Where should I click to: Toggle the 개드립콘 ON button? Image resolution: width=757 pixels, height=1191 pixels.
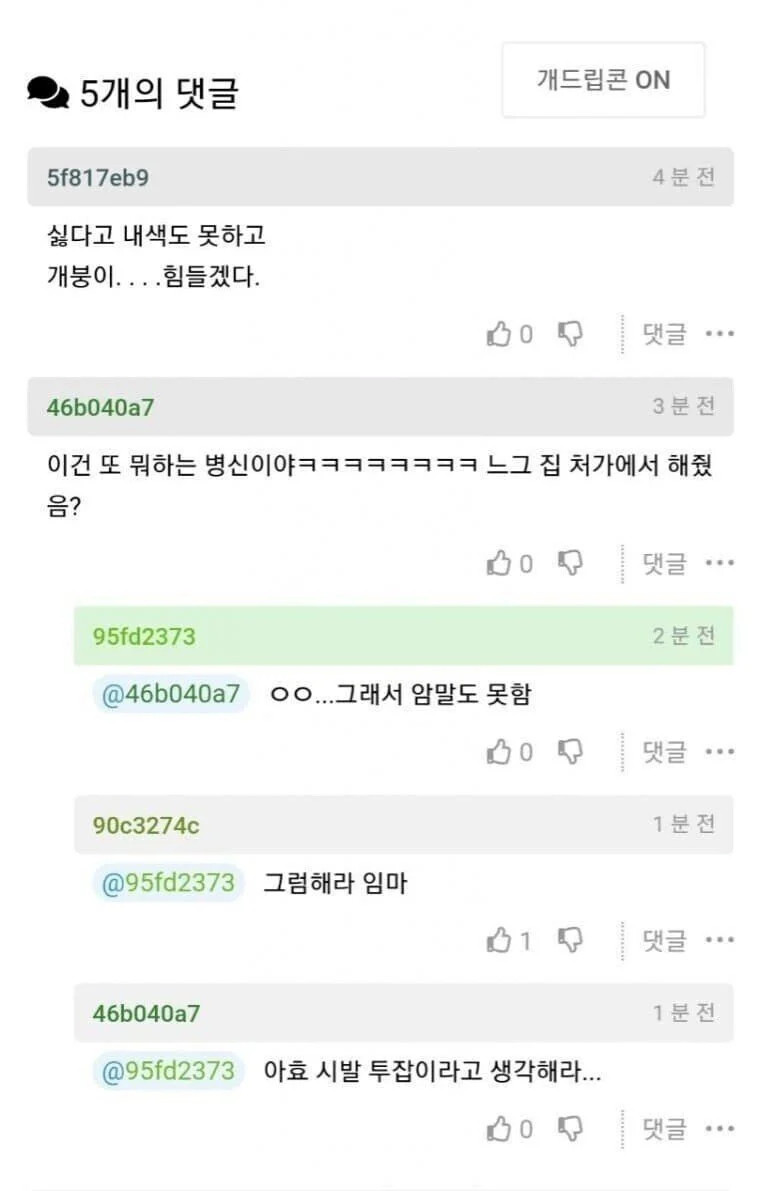coord(603,80)
